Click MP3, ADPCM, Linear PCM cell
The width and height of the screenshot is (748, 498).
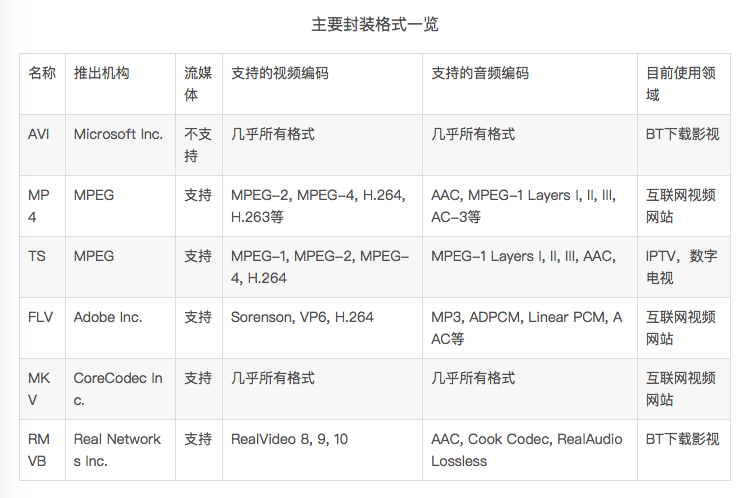(530, 328)
